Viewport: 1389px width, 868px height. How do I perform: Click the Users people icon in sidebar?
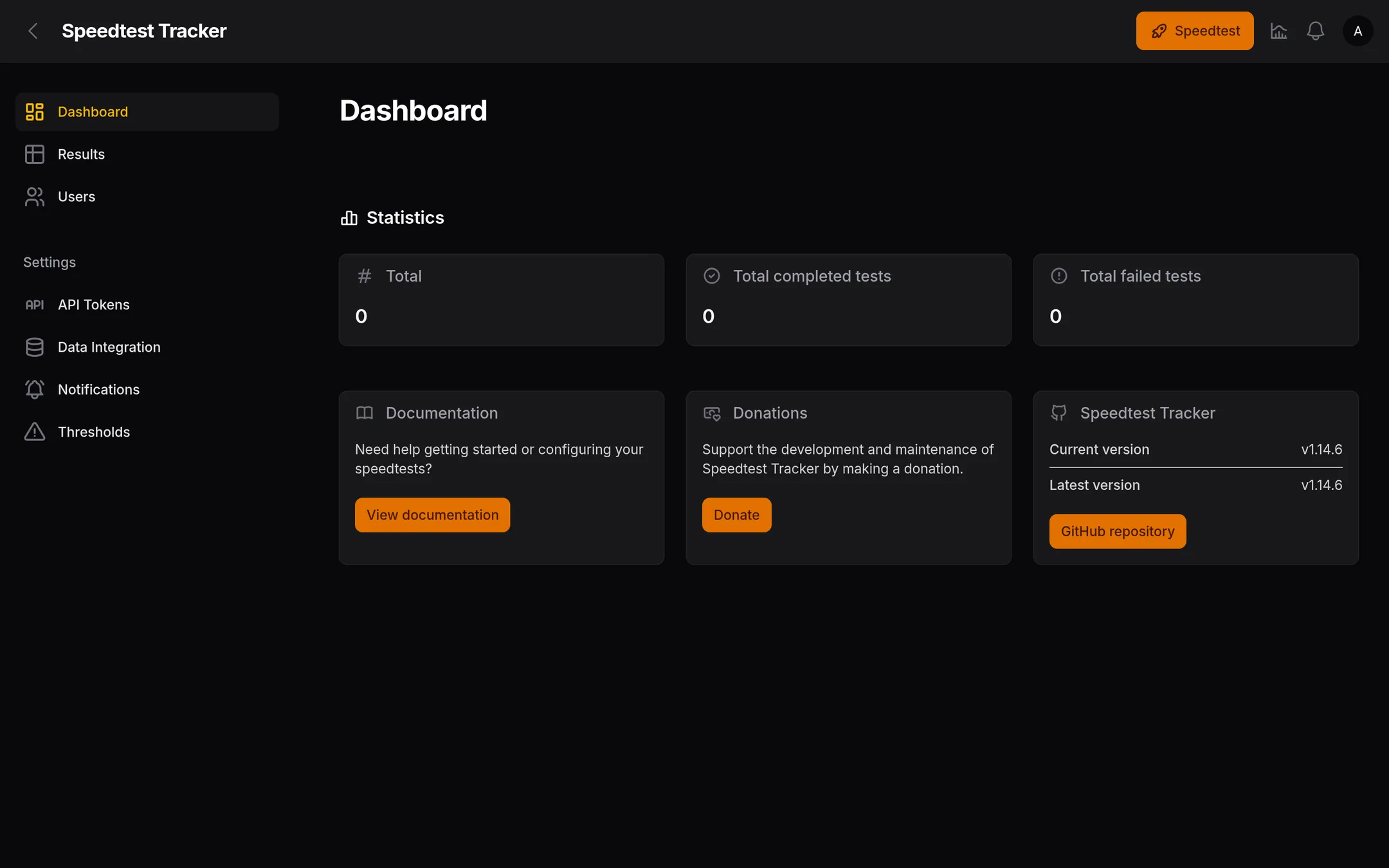click(35, 197)
